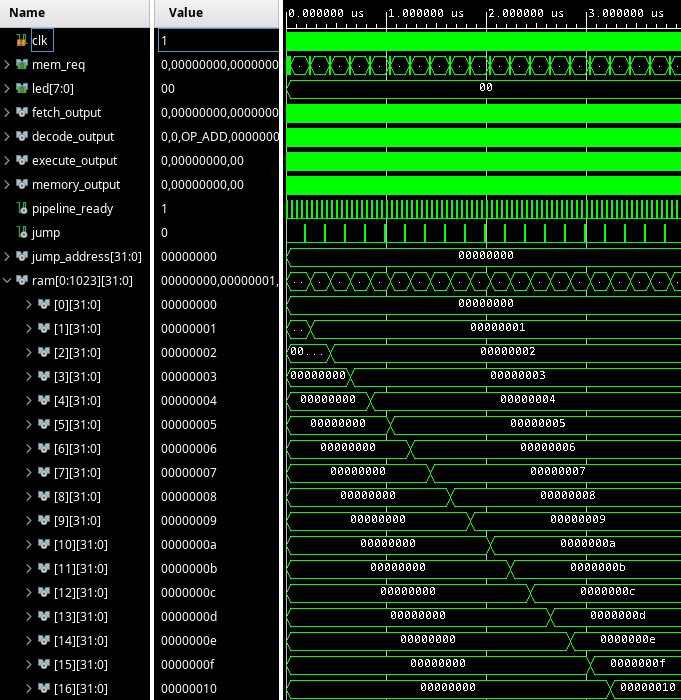Click the 0.000000 us time ruler mark
681x700 pixels.
tap(326, 13)
